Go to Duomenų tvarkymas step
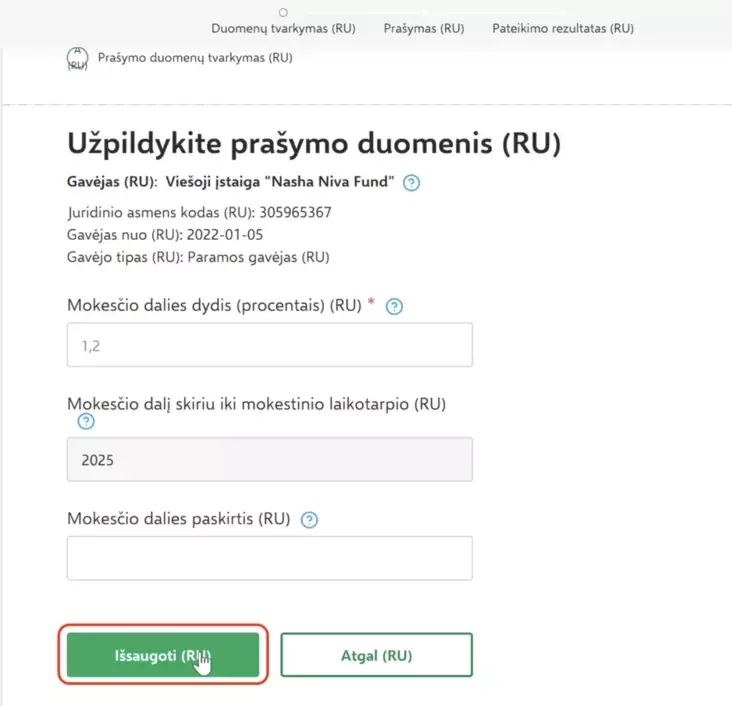Image resolution: width=732 pixels, height=706 pixels. click(283, 29)
